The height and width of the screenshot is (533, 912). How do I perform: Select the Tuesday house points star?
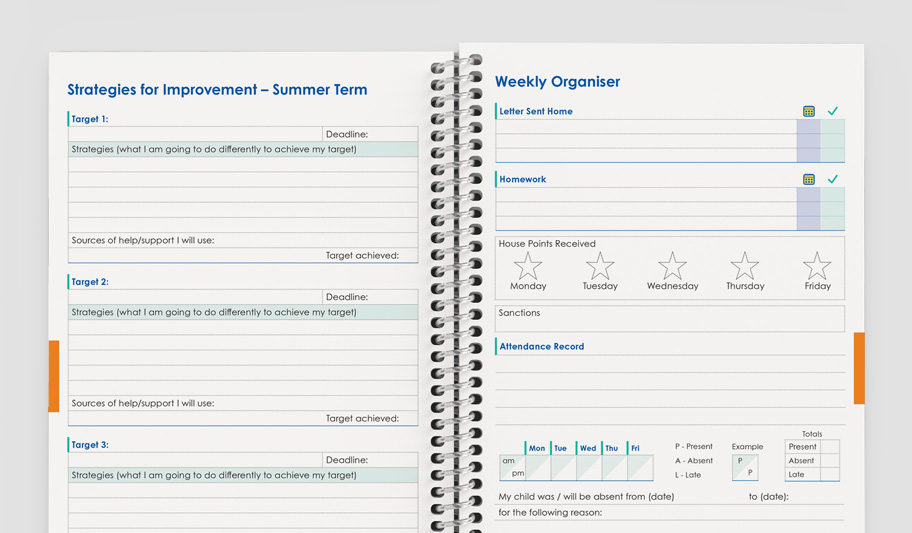pos(600,266)
